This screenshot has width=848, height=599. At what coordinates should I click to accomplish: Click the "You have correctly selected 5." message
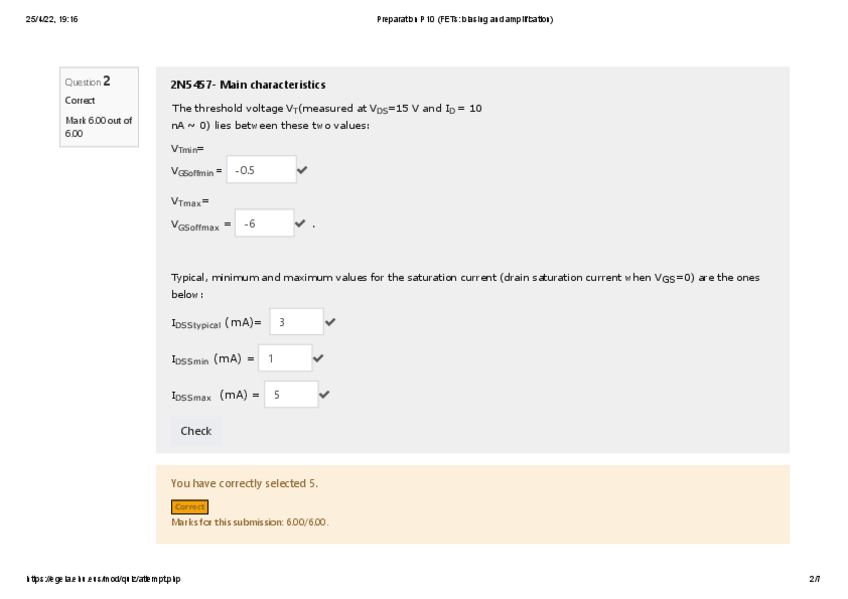click(x=244, y=484)
